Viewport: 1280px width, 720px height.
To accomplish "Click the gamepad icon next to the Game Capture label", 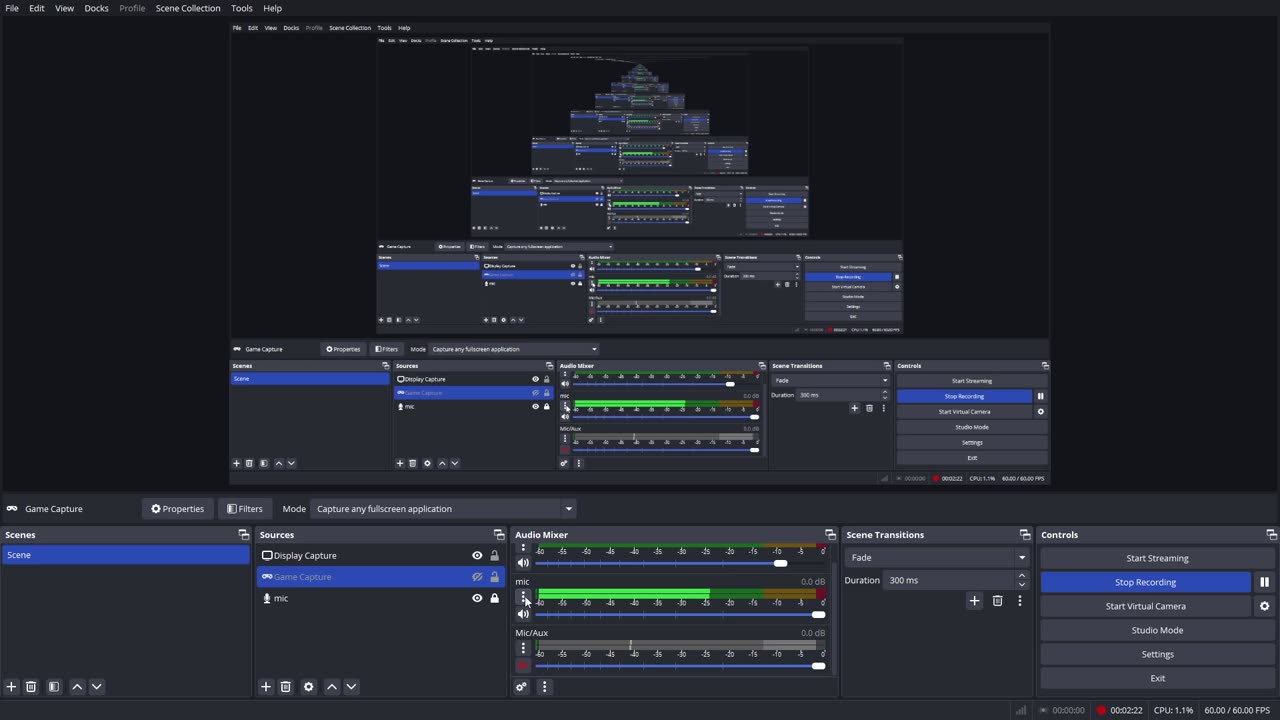I will [x=12, y=509].
